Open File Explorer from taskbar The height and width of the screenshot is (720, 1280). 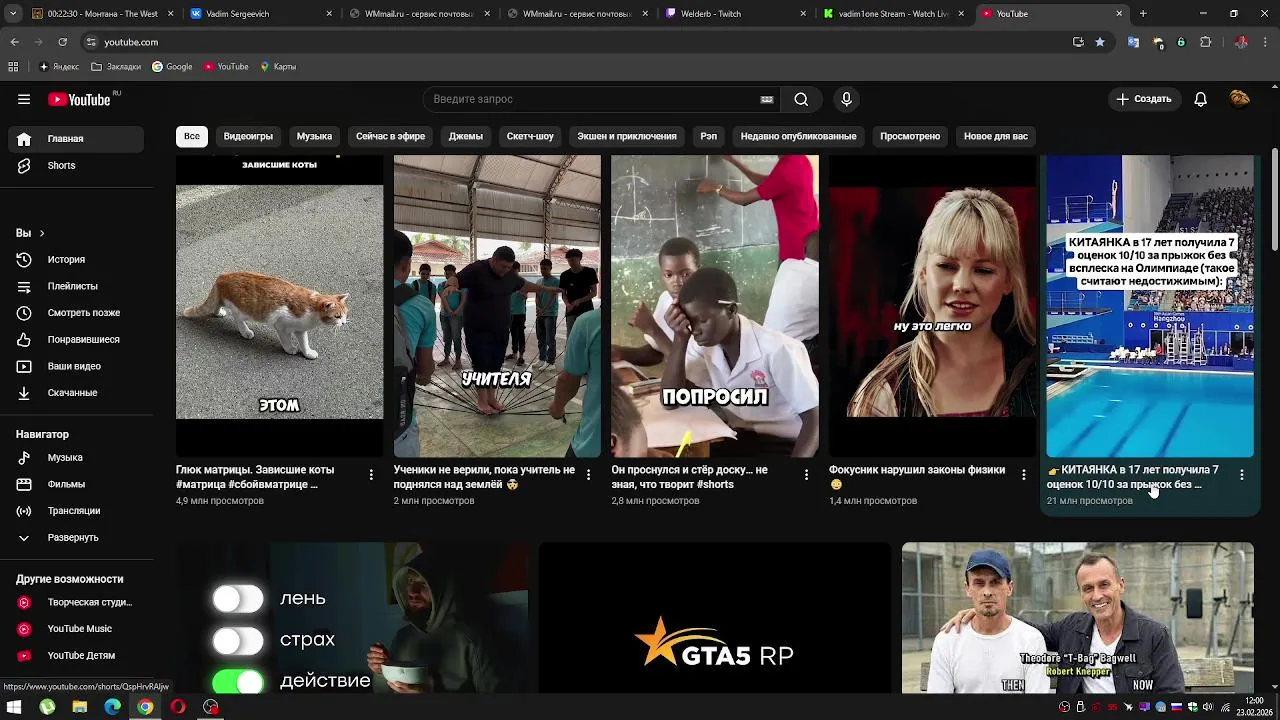[x=79, y=707]
